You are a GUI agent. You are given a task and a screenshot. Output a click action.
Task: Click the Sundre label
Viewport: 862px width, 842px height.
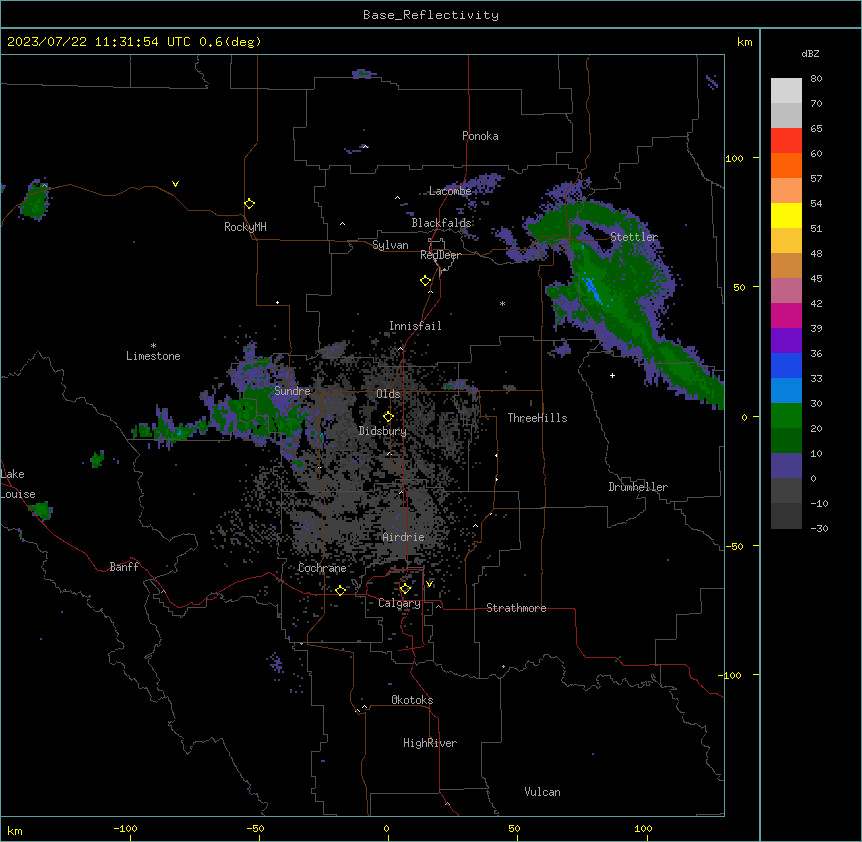click(292, 391)
